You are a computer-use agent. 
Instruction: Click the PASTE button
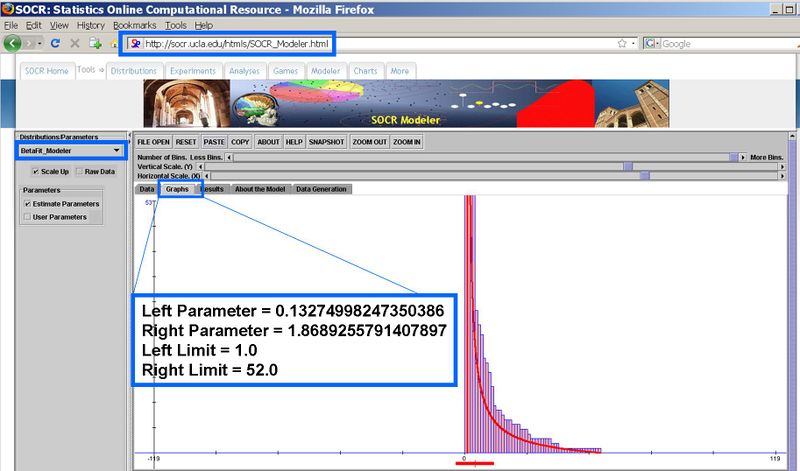coord(214,142)
